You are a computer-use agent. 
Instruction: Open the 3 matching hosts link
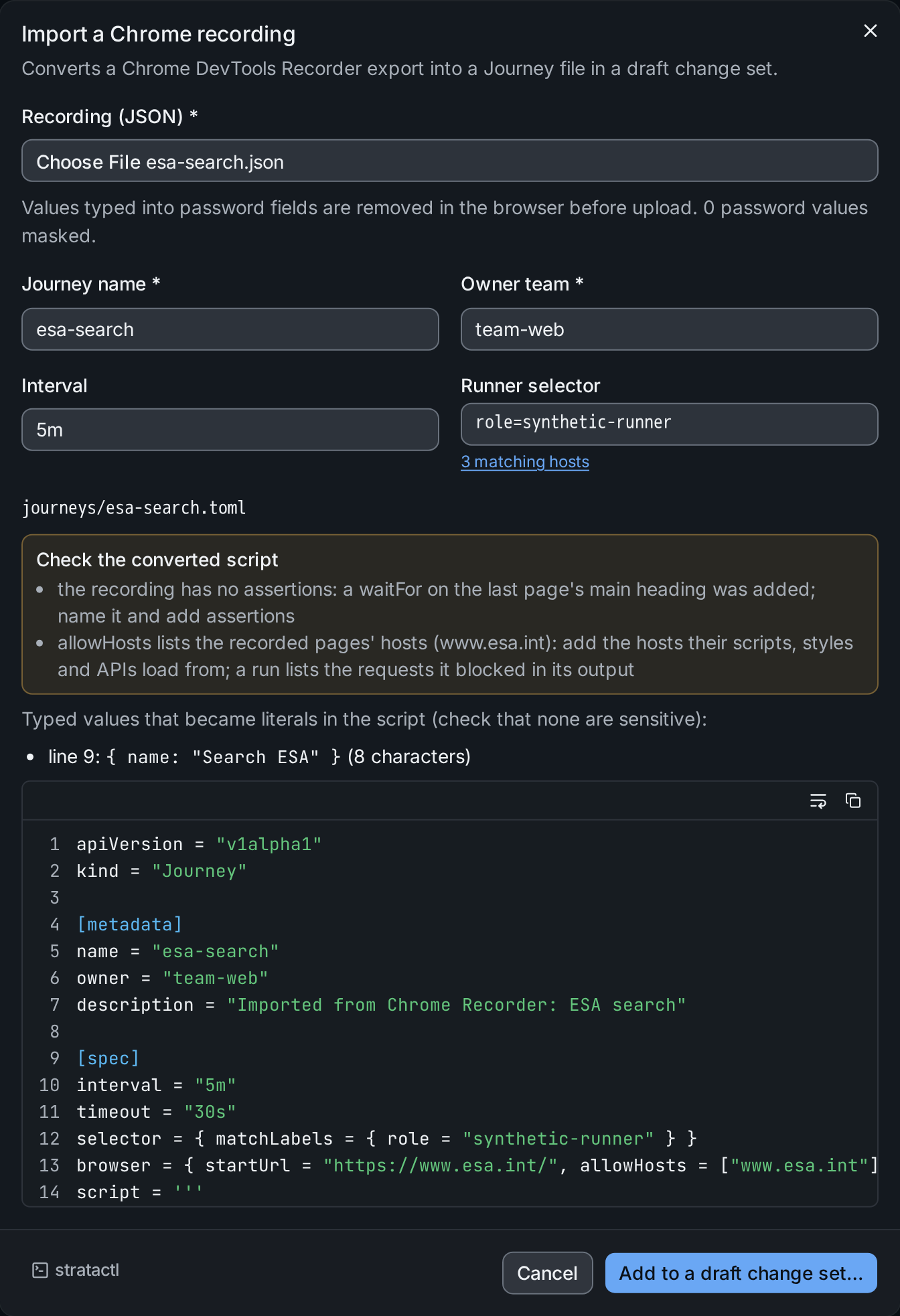(x=525, y=462)
